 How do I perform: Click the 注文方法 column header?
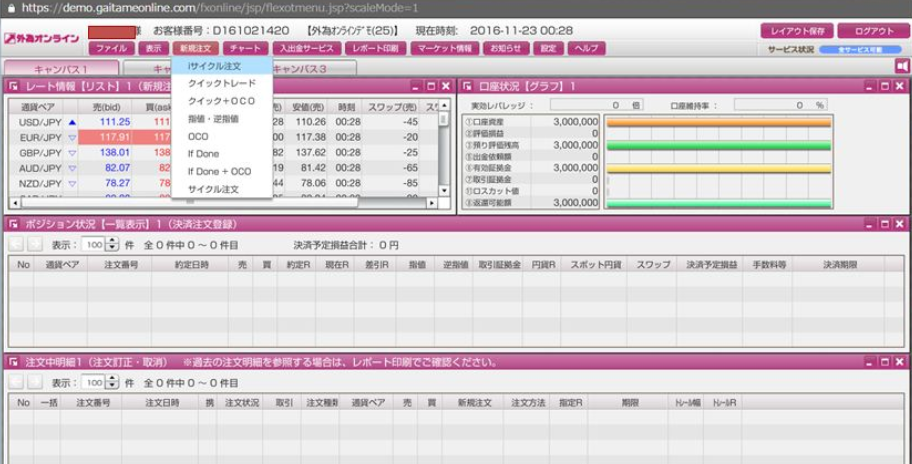[x=526, y=402]
